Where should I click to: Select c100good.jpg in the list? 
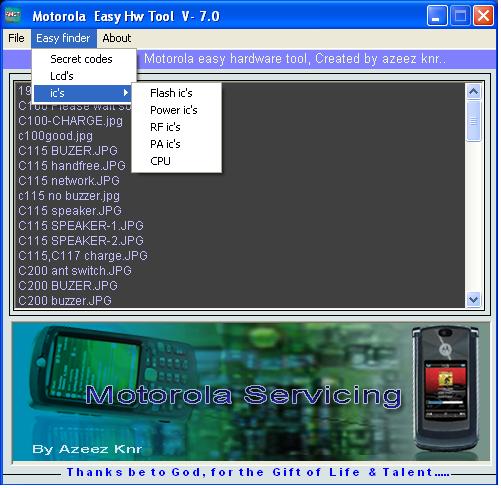55,136
